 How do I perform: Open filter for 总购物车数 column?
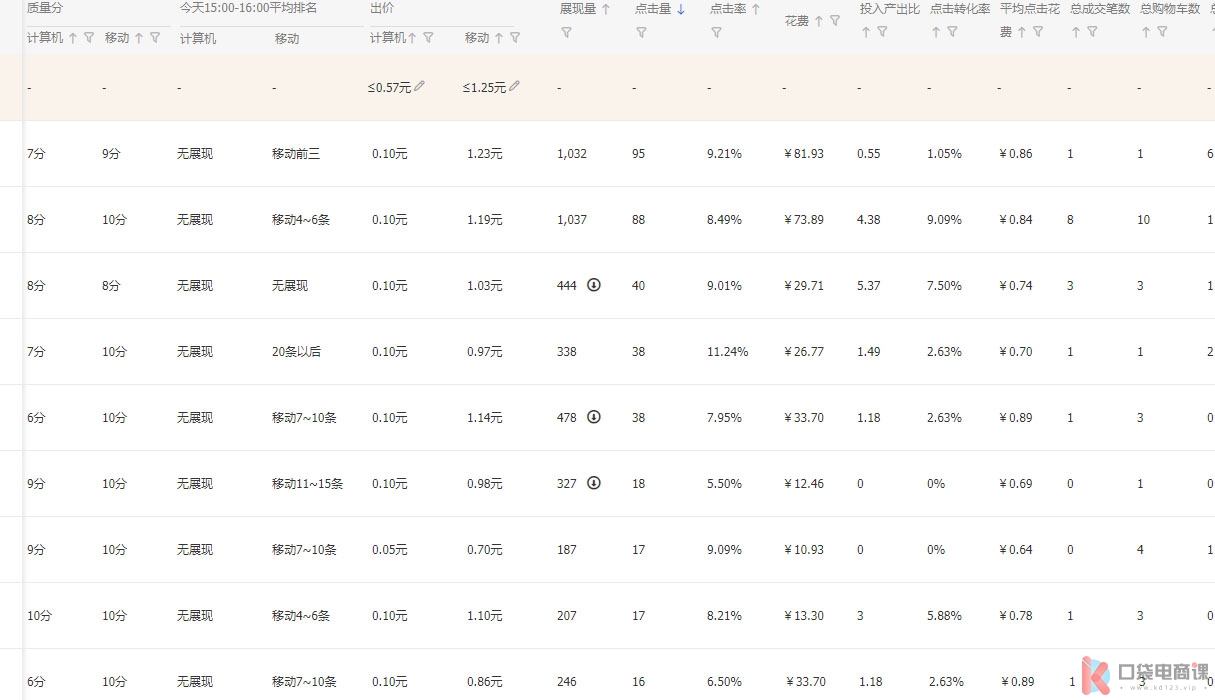[x=1162, y=32]
